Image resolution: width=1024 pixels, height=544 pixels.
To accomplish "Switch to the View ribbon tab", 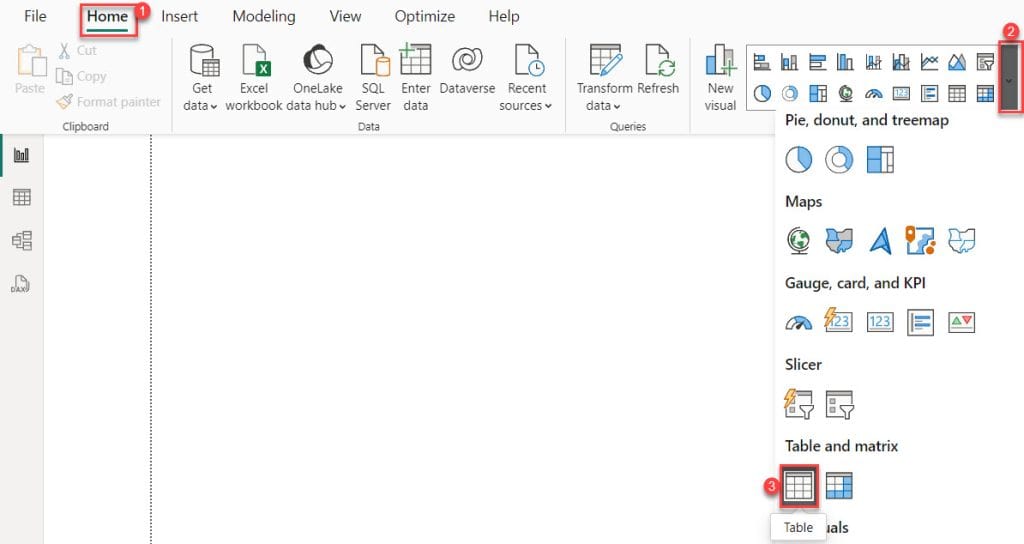I will 345,16.
